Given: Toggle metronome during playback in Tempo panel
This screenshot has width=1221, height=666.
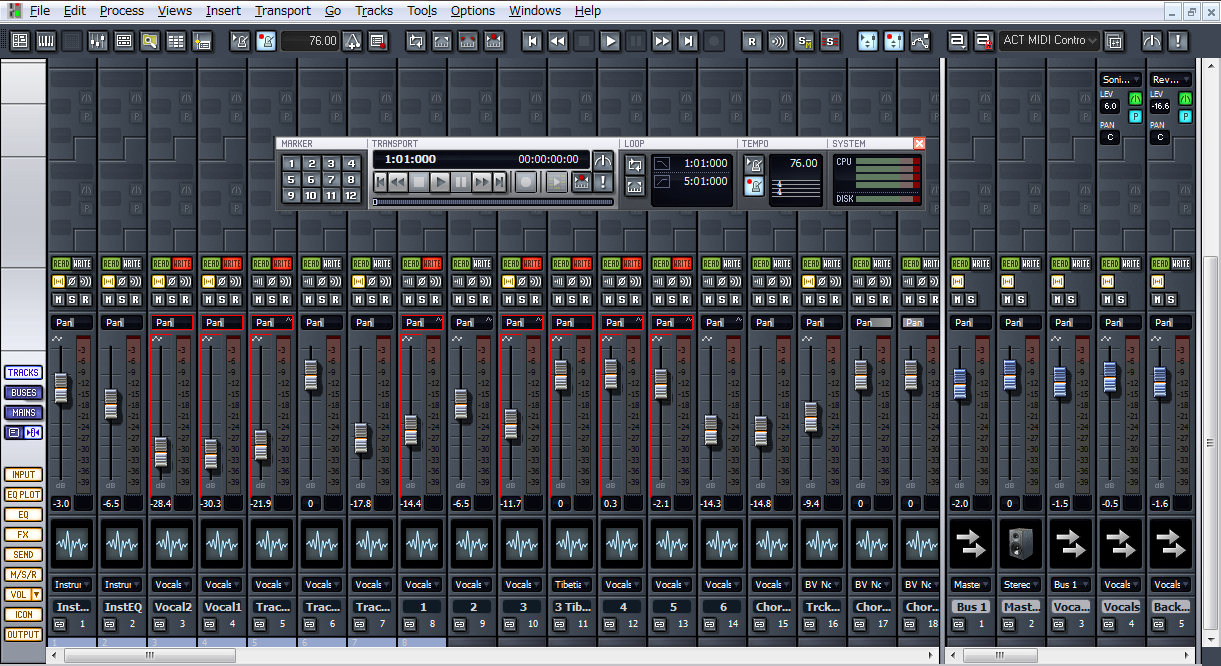Looking at the screenshot, I should coord(754,164).
